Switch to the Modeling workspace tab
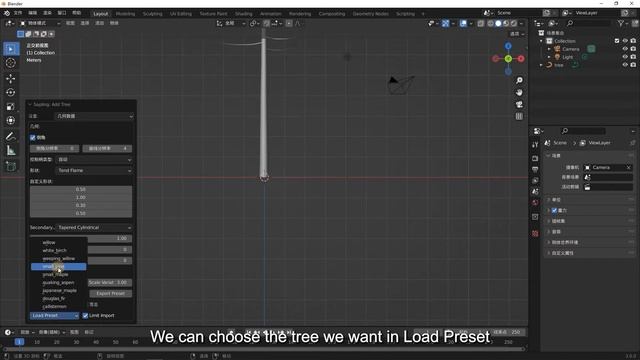The height and width of the screenshot is (360, 640). (125, 13)
